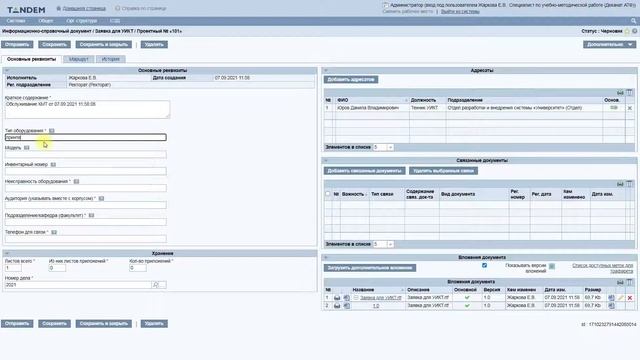Image resolution: width=640 pixels, height=360 pixels.
Task: Open the first item in the main menu bar
Action: pyautogui.click(x=16, y=20)
